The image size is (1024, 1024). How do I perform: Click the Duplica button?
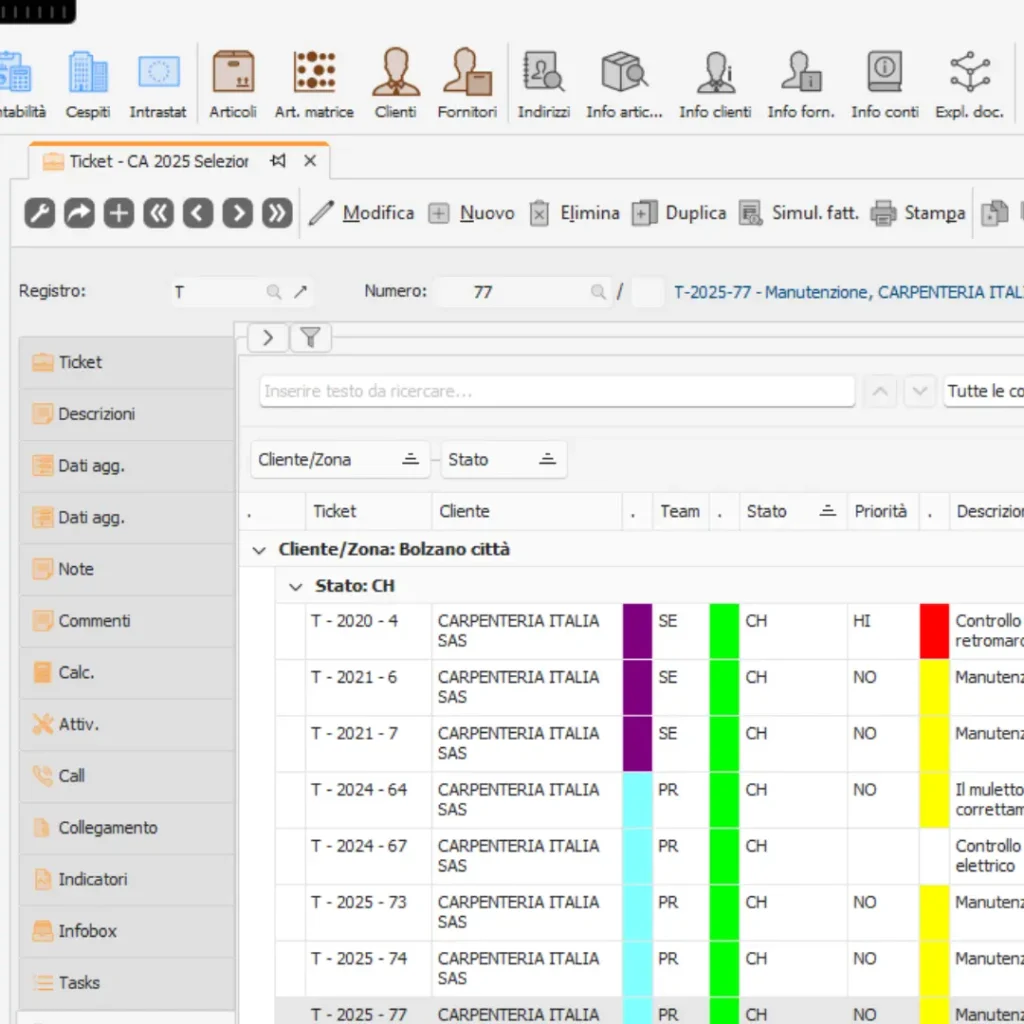tap(679, 214)
